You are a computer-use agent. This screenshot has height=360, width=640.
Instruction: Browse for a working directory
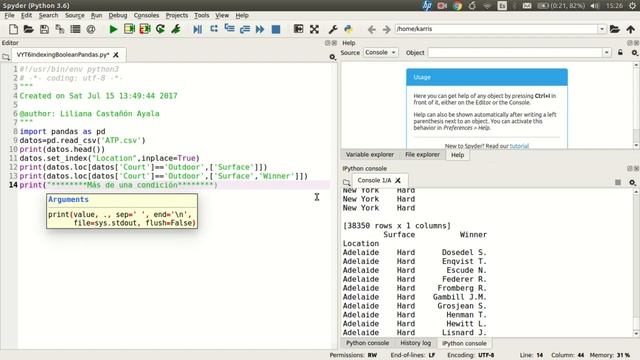click(x=615, y=29)
